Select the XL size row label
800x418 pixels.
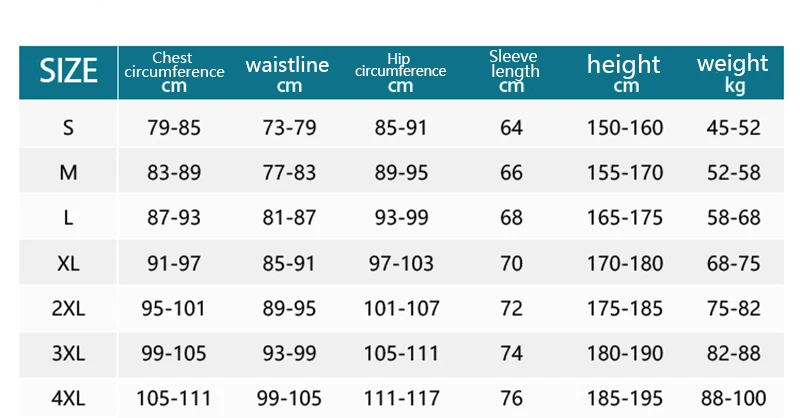pyautogui.click(x=68, y=263)
